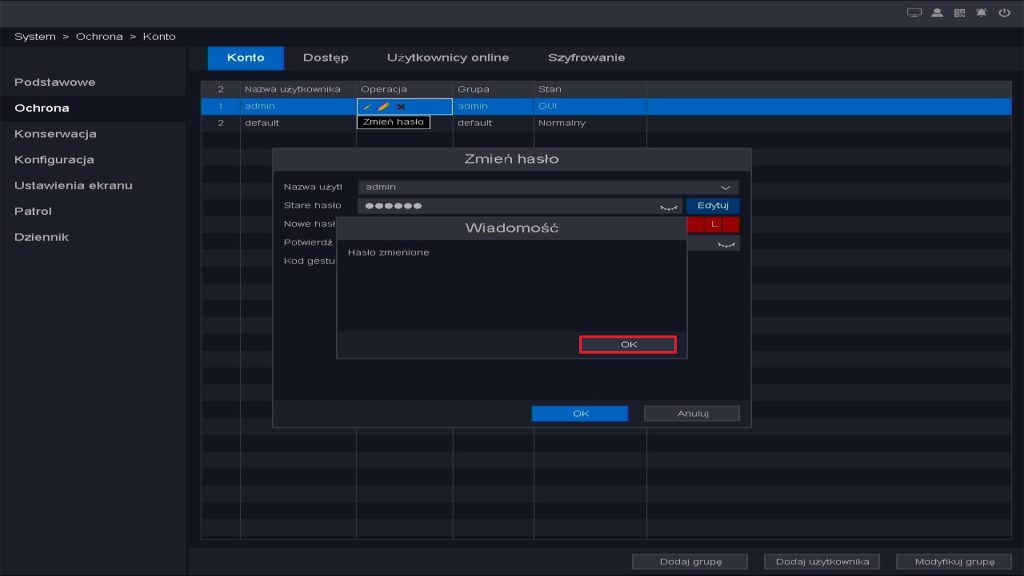
Task: Toggle old password visibility eye icon
Action: (668, 206)
